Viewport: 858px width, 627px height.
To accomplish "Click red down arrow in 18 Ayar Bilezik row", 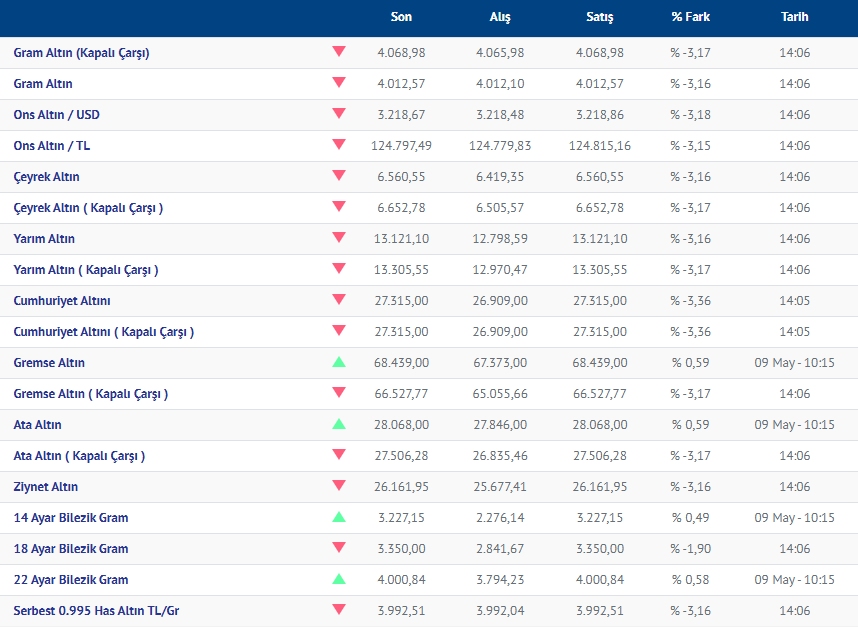I will pos(339,547).
